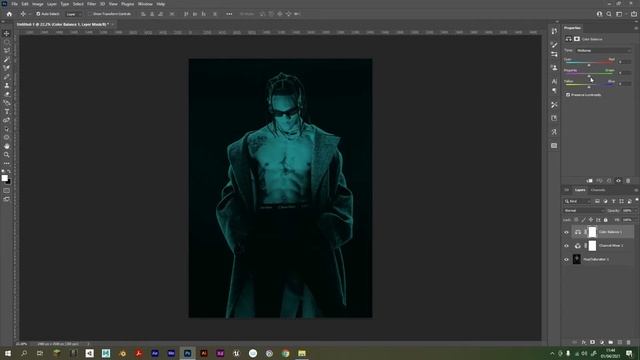Image resolution: width=640 pixels, height=360 pixels.
Task: Toggle adjustment visibility eye in Properties panel
Action: (x=619, y=180)
